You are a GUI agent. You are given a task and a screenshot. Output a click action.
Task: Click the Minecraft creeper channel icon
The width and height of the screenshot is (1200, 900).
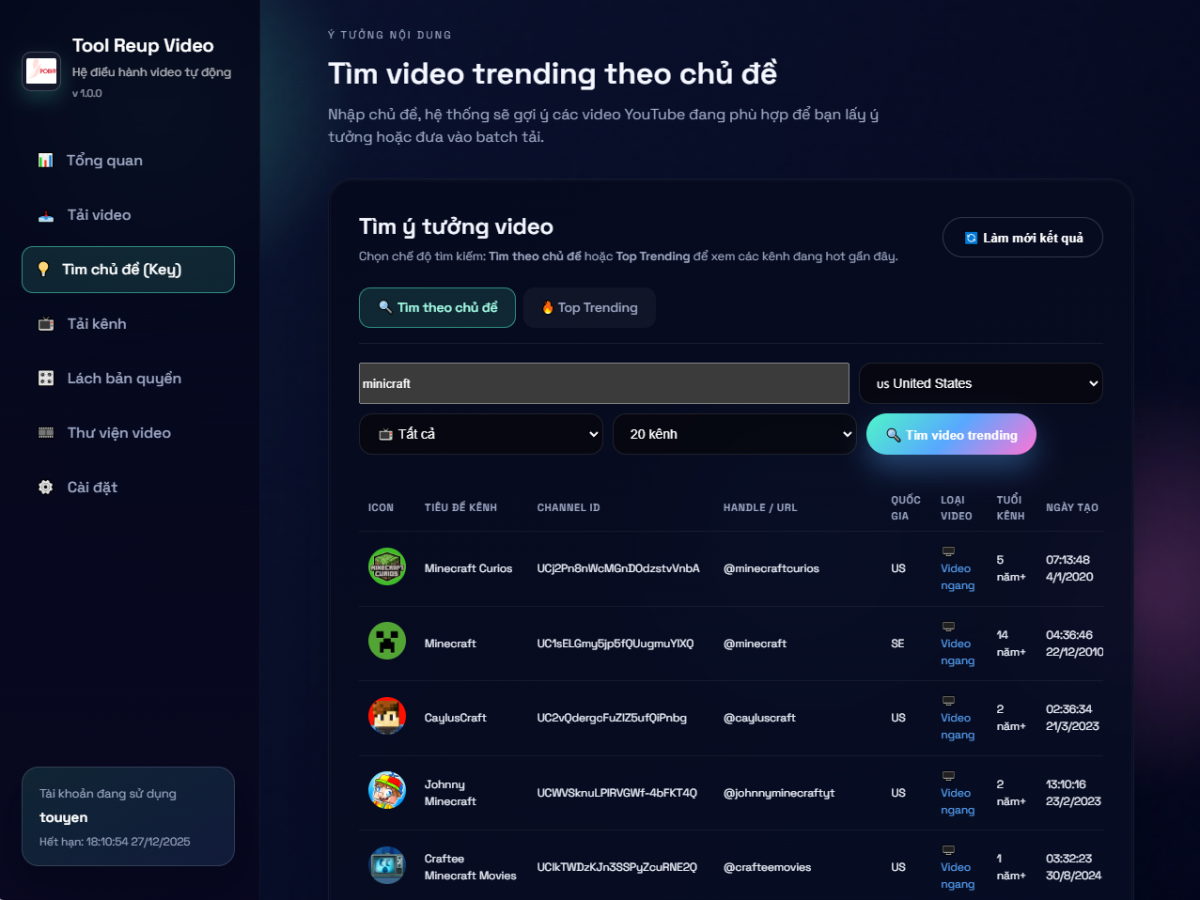[386, 643]
